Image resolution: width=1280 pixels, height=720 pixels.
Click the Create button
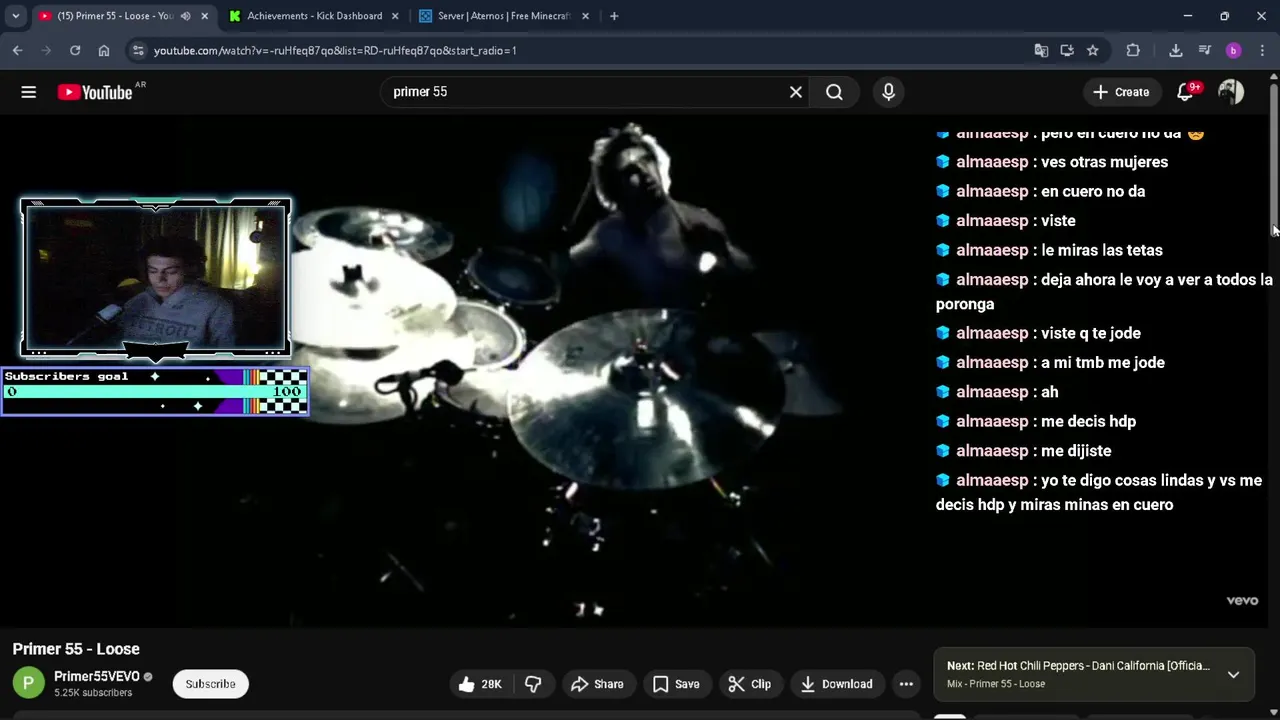[x=1121, y=92]
